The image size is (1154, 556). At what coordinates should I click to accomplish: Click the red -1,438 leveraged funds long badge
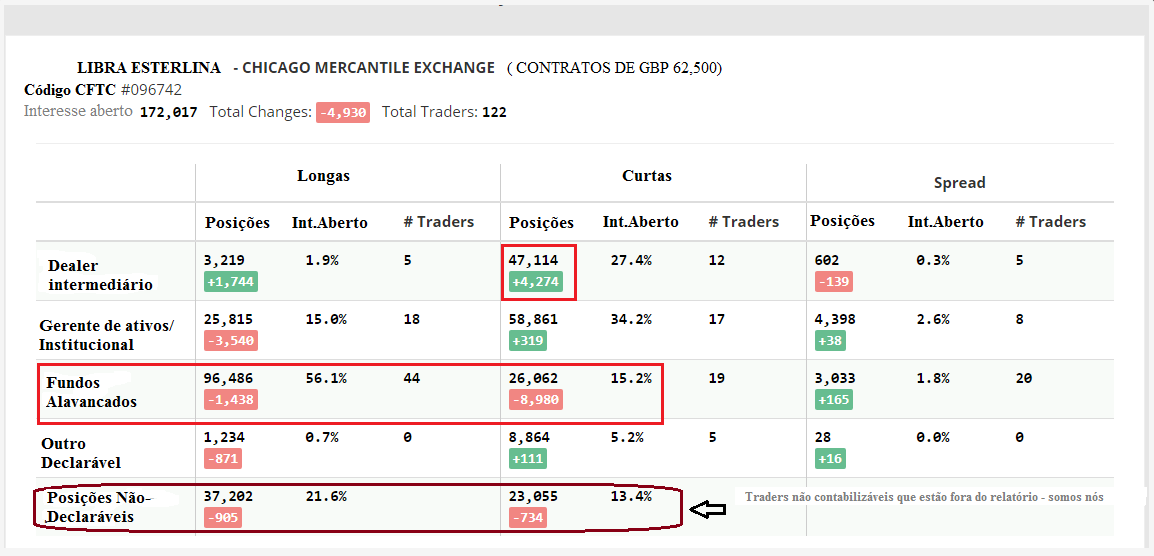[x=231, y=400]
